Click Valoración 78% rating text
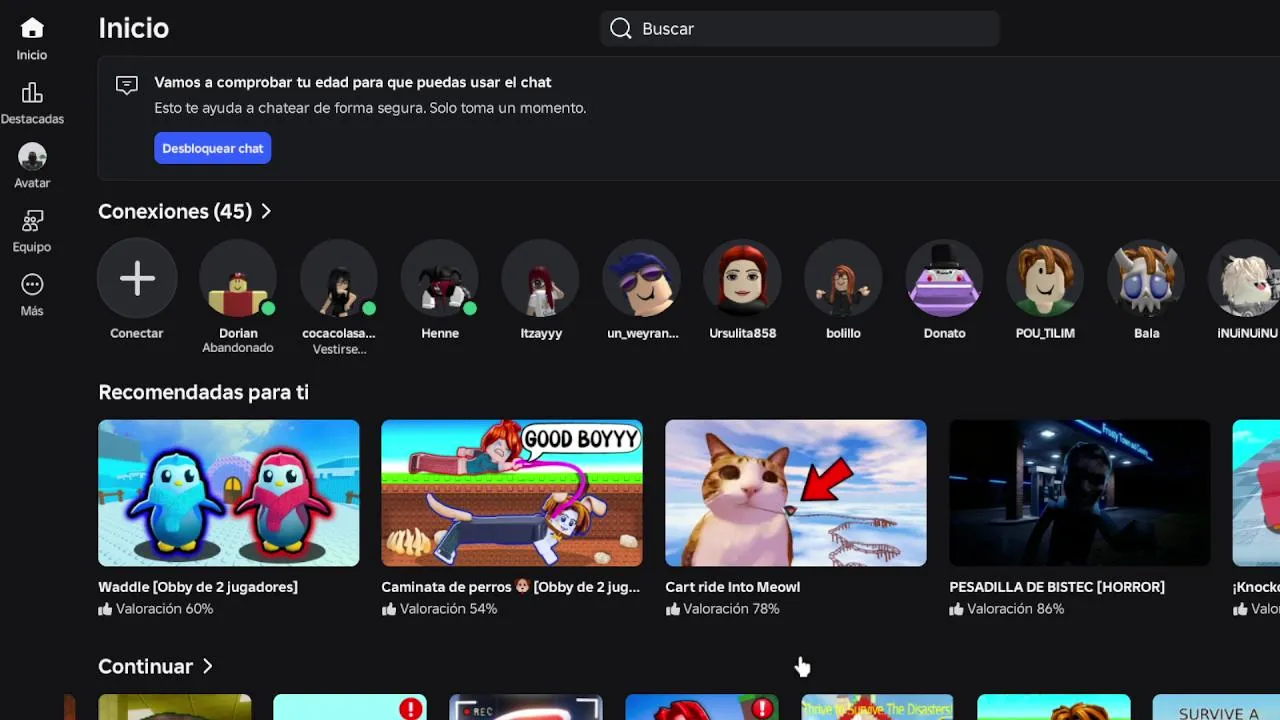The image size is (1280, 720). tap(731, 609)
